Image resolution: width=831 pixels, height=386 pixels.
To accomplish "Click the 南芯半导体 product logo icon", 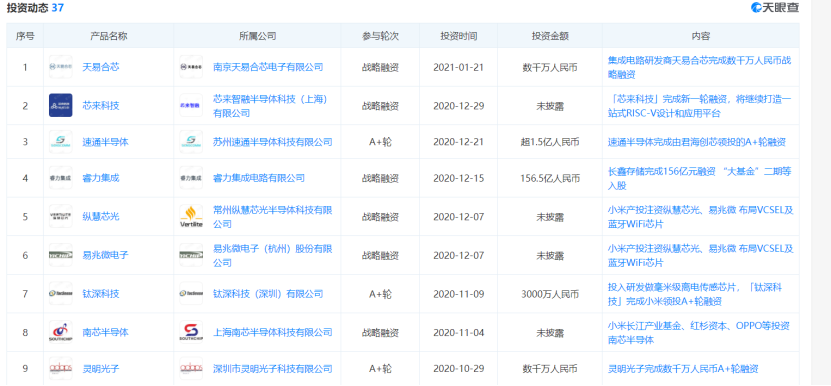I will coord(60,332).
